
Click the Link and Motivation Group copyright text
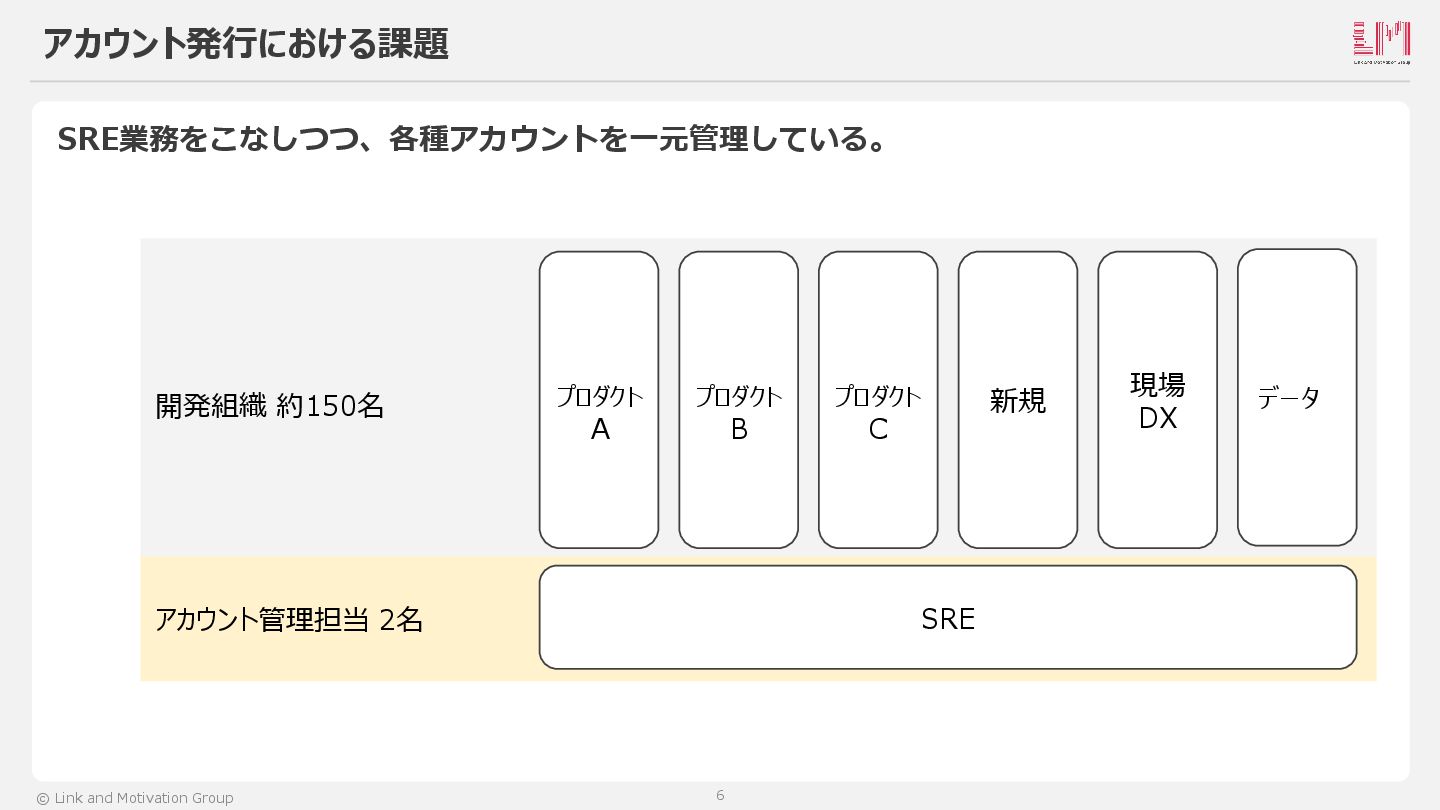(135, 798)
